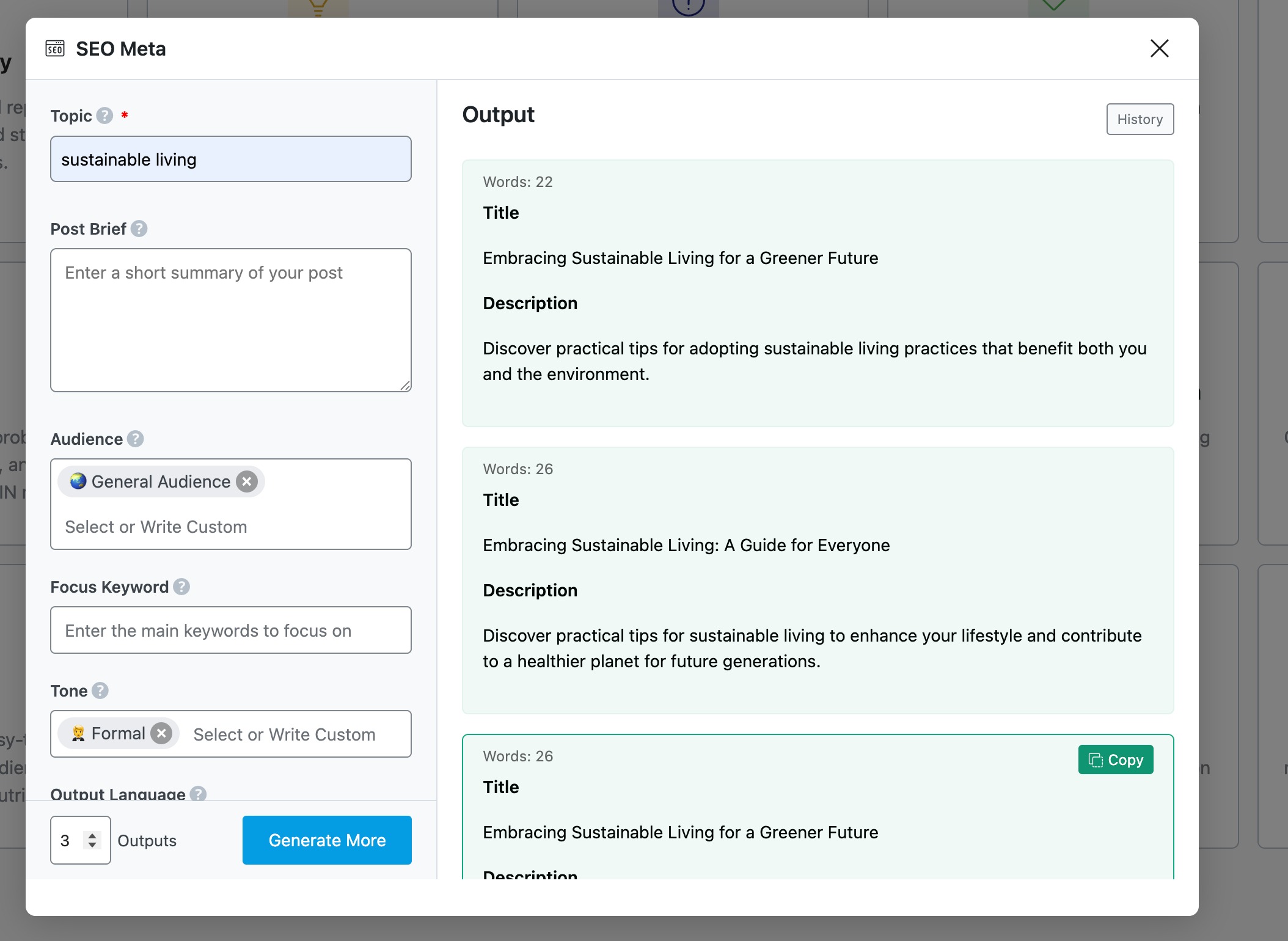Increase the number of outputs stepper
Image resolution: width=1288 pixels, height=941 pixels.
(x=92, y=835)
